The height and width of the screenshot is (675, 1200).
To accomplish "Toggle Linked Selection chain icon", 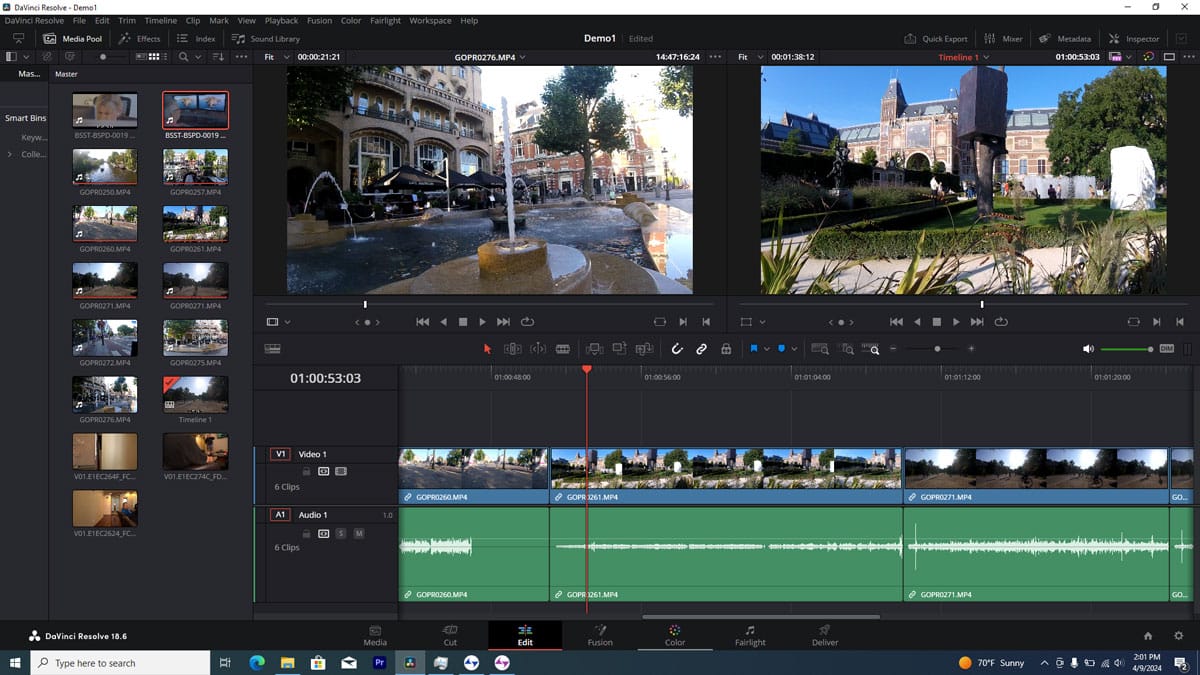I will click(x=701, y=349).
